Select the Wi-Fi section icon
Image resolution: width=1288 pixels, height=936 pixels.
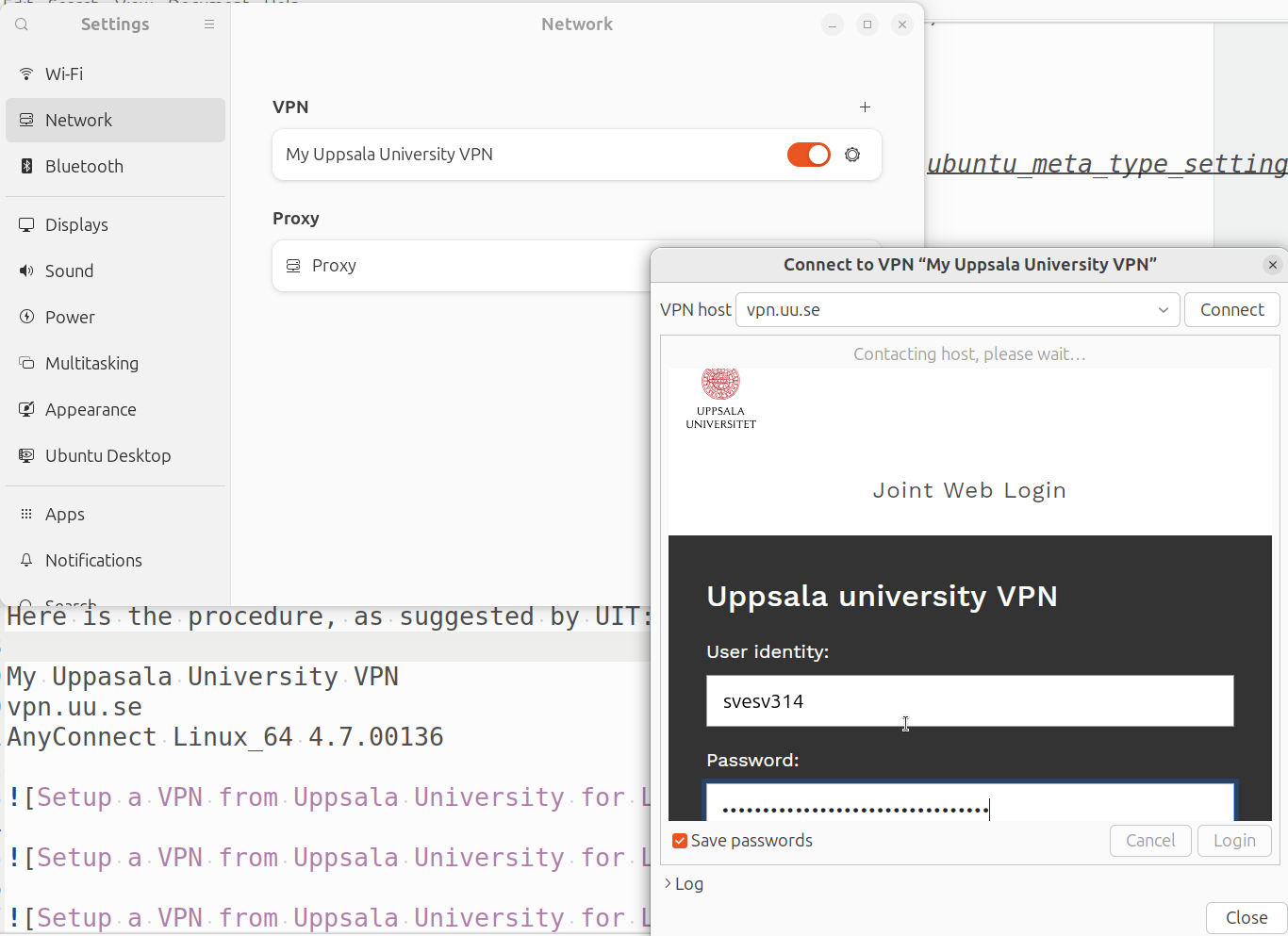(x=25, y=74)
